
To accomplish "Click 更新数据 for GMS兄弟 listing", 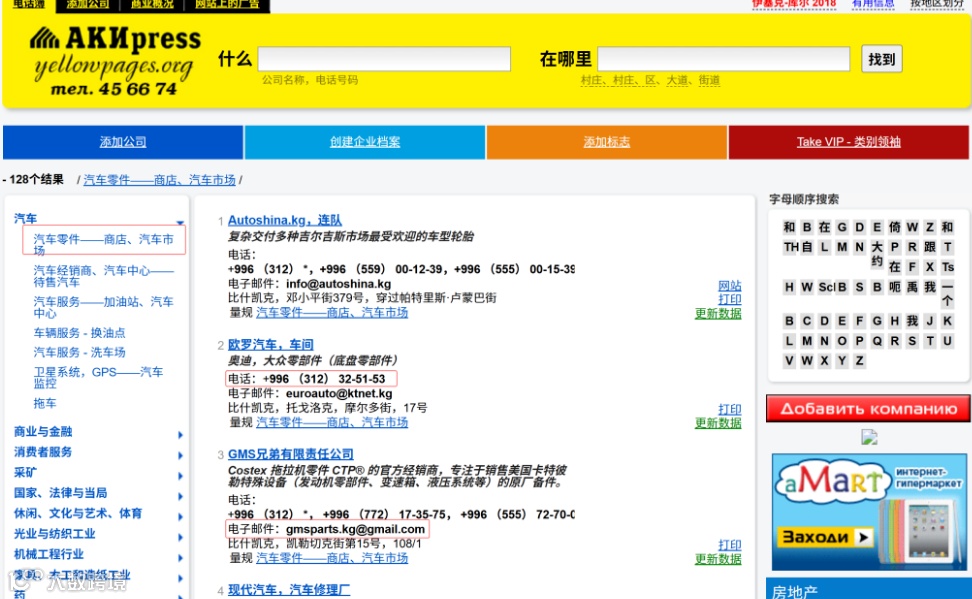I will pos(718,559).
